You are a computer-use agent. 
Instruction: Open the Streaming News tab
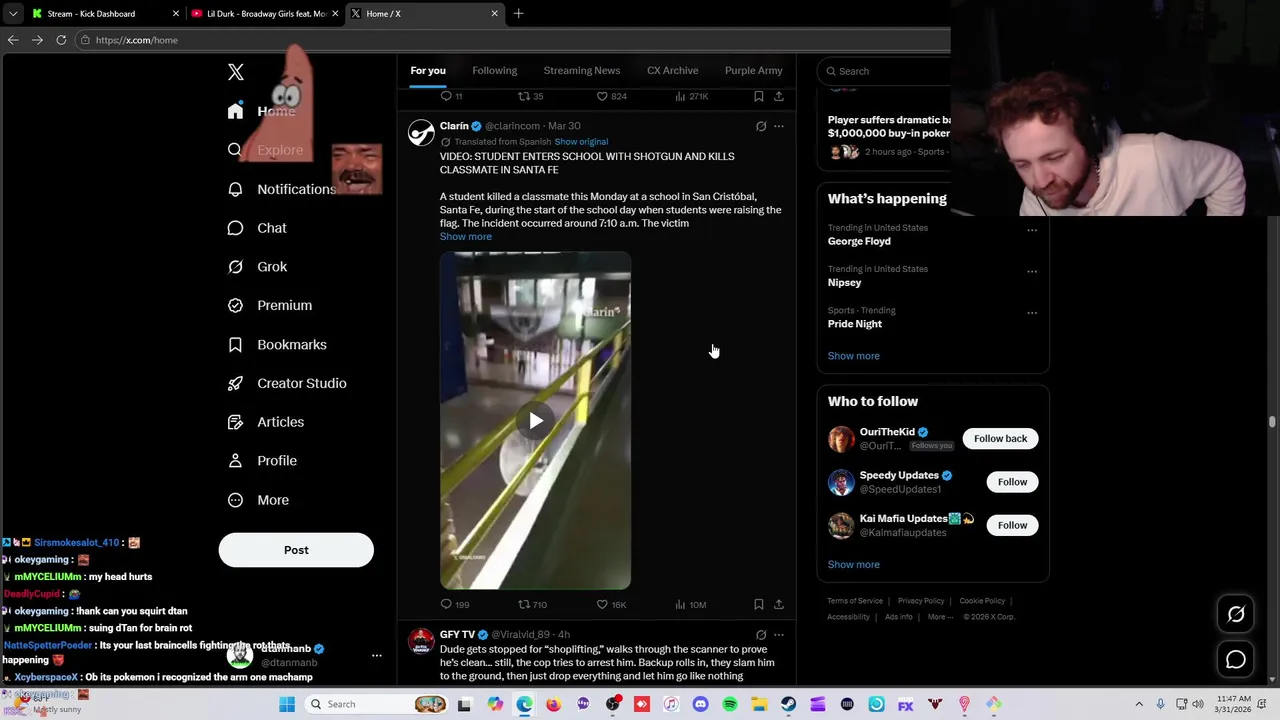[x=582, y=70]
